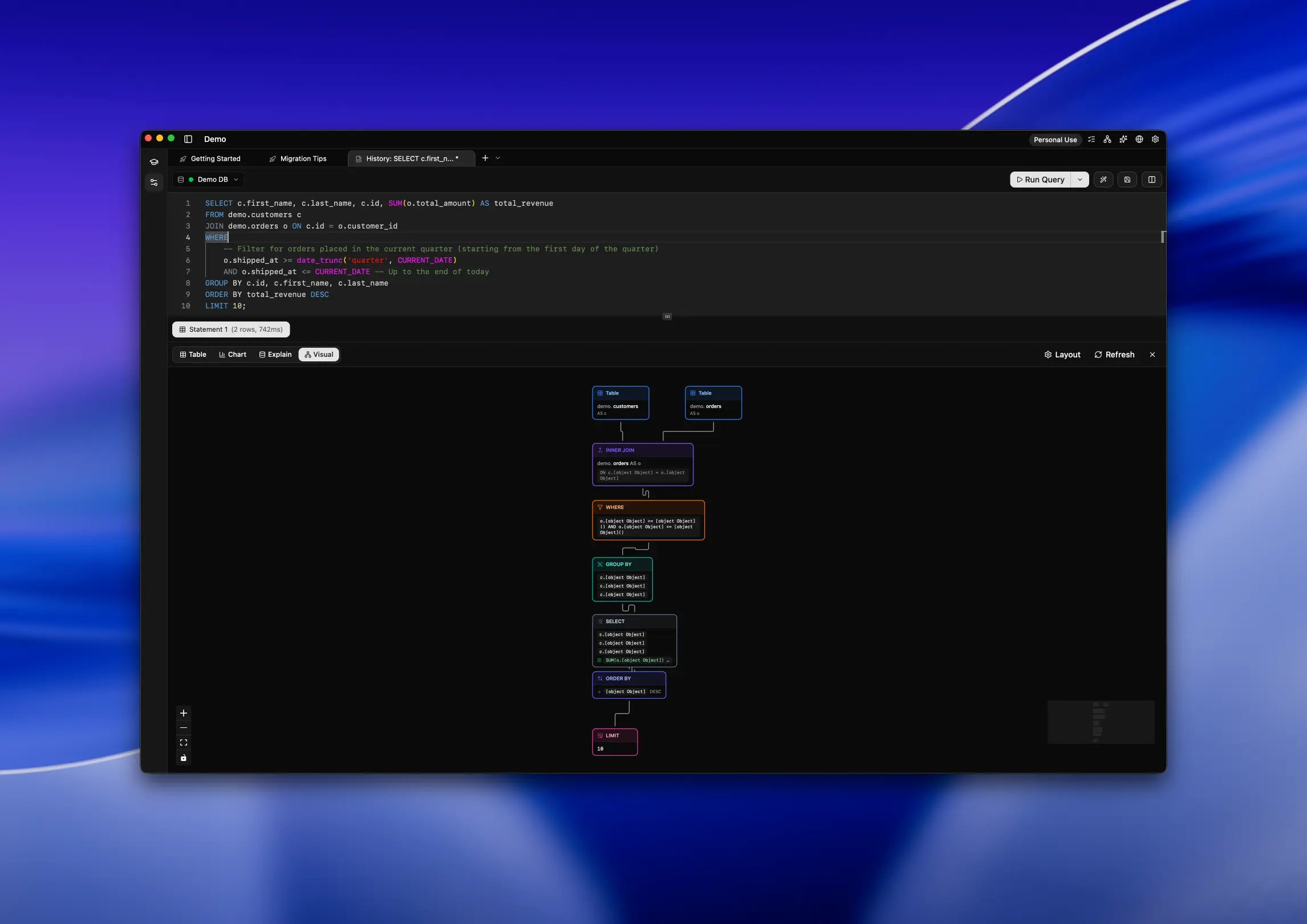Click the globe icon in title bar
The height and width of the screenshot is (924, 1307).
(1139, 139)
